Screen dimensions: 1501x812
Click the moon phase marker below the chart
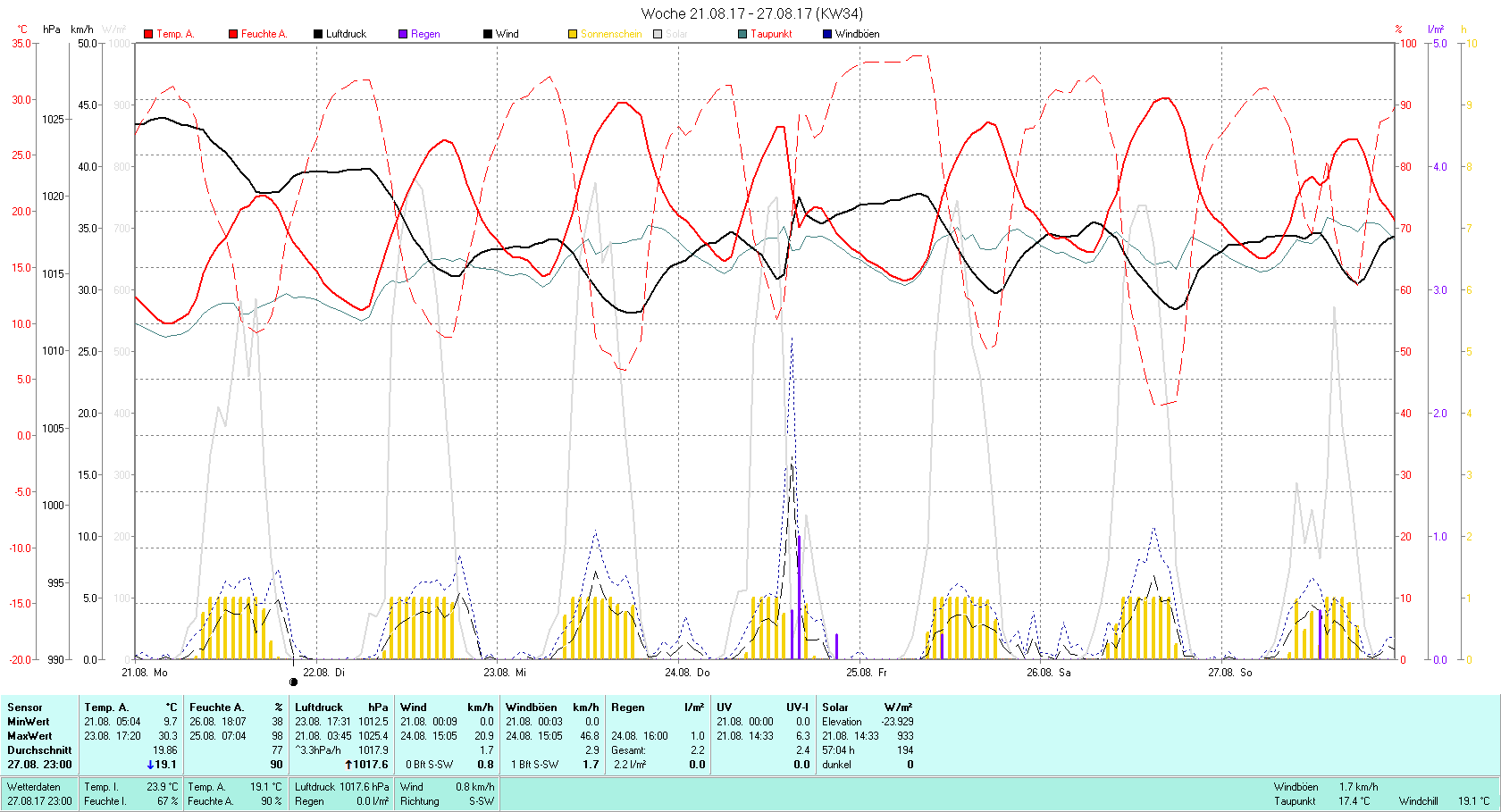click(x=294, y=682)
